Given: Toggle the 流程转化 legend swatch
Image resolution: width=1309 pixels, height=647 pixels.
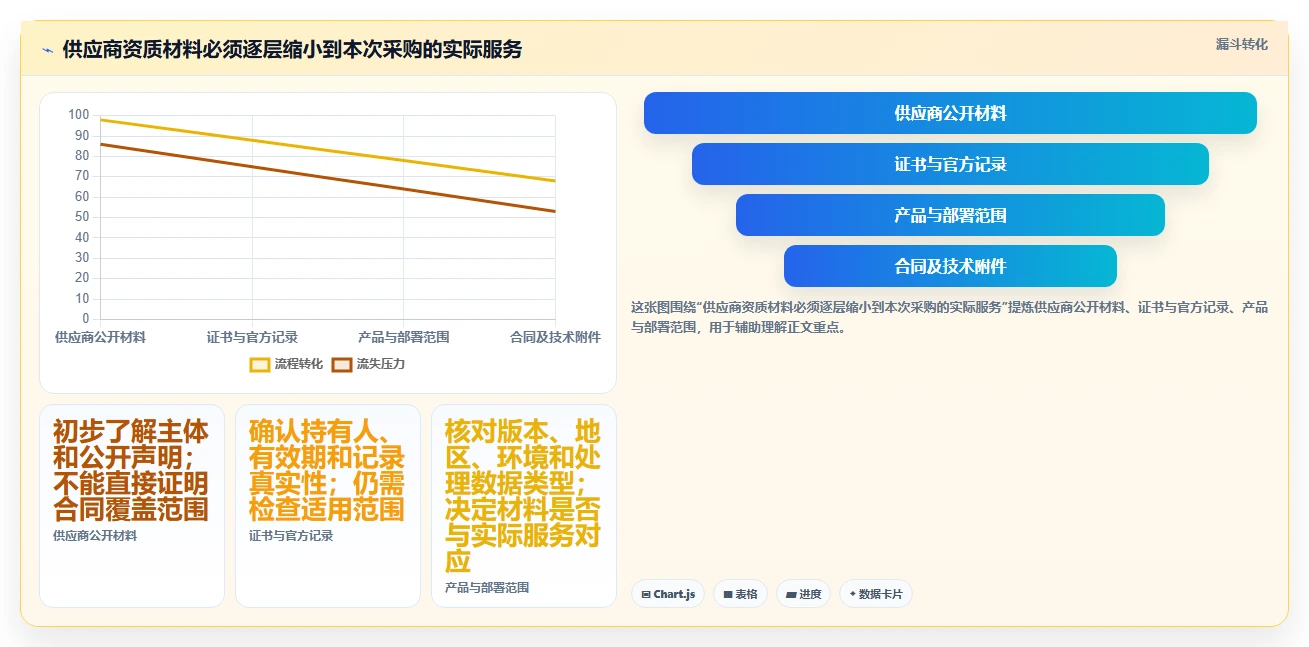Looking at the screenshot, I should point(260,364).
